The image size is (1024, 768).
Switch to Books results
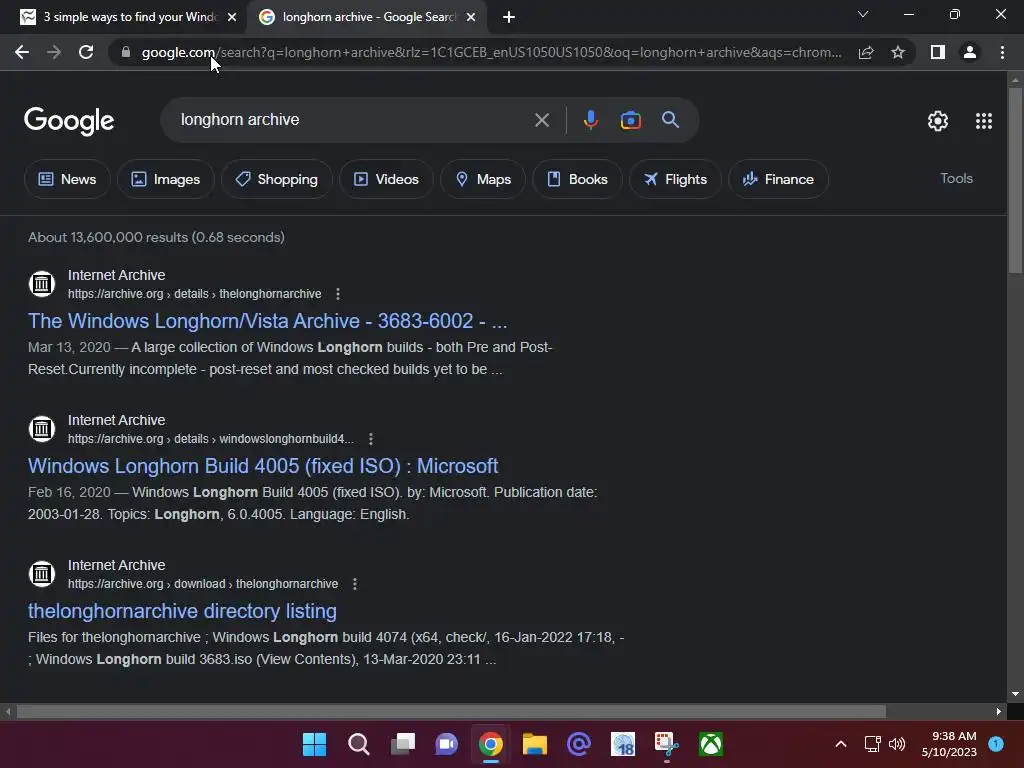[x=577, y=179]
